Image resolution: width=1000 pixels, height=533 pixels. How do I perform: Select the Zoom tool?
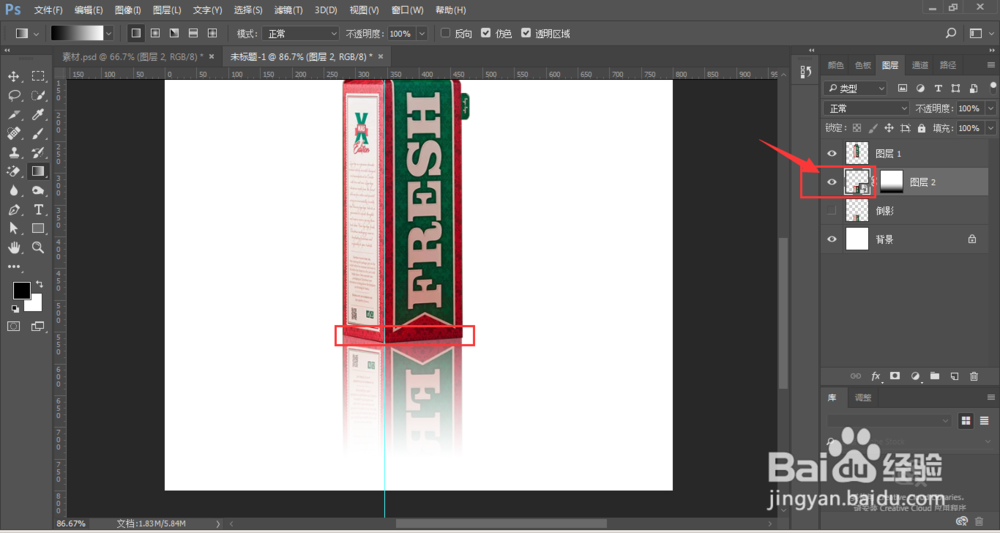[38, 247]
